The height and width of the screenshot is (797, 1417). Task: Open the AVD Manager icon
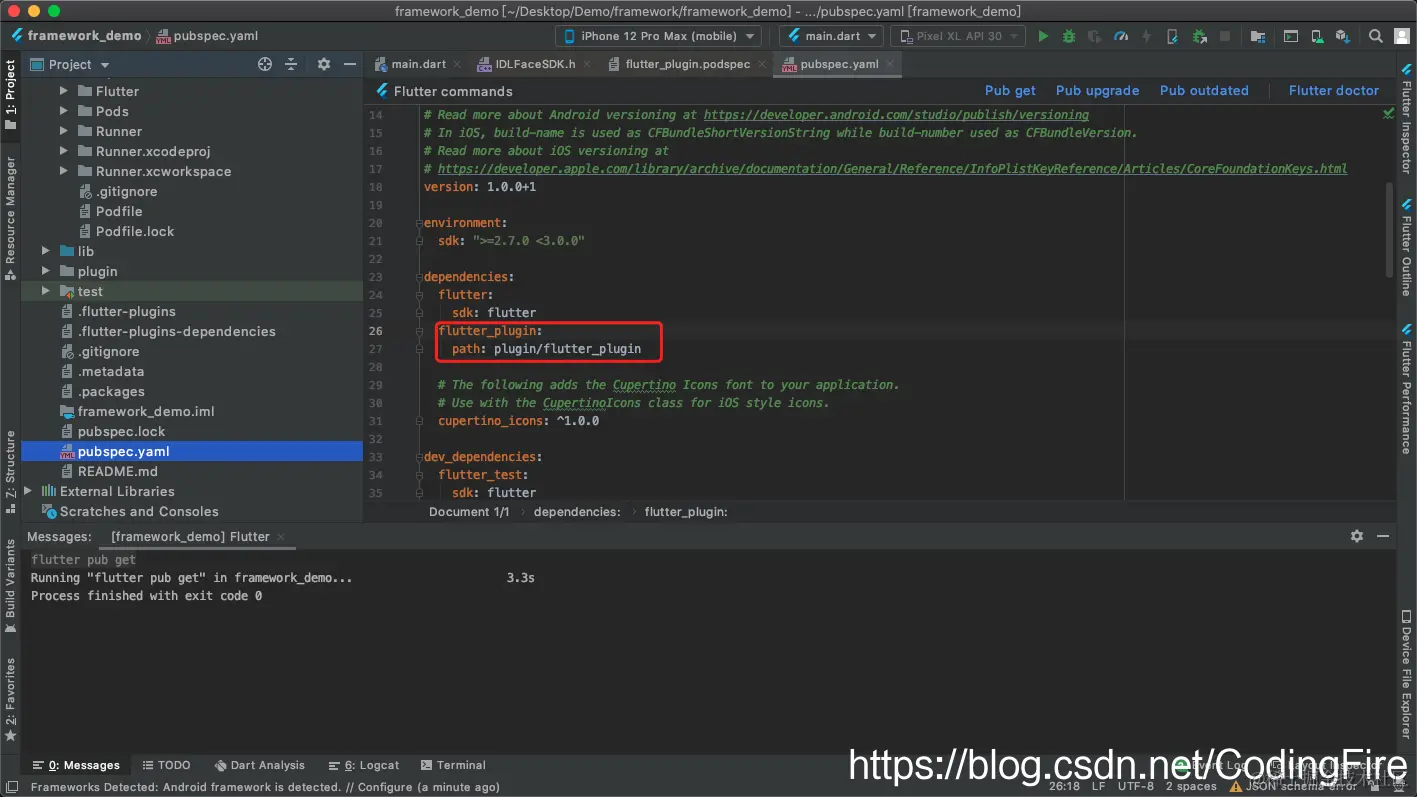click(x=1317, y=36)
